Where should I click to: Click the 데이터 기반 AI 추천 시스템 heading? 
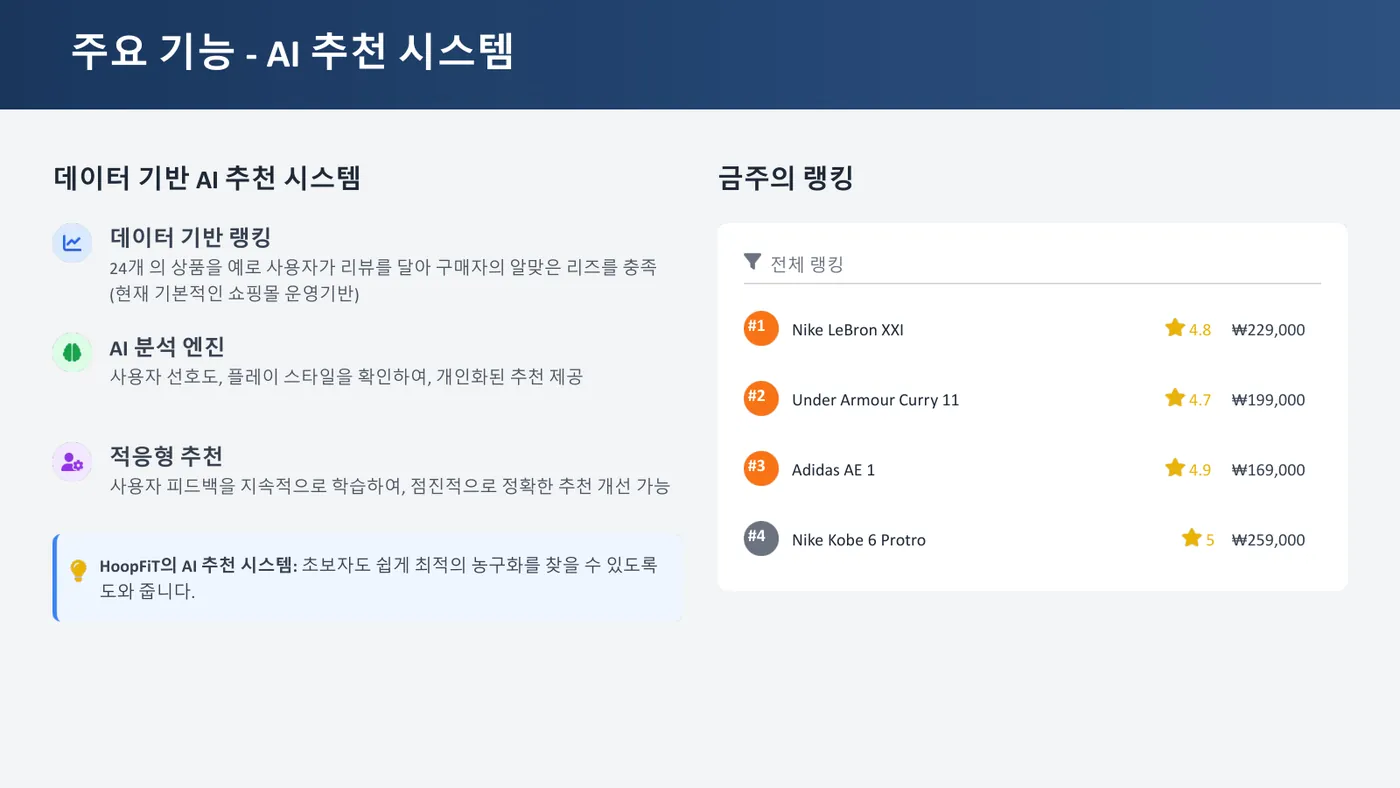(207, 178)
